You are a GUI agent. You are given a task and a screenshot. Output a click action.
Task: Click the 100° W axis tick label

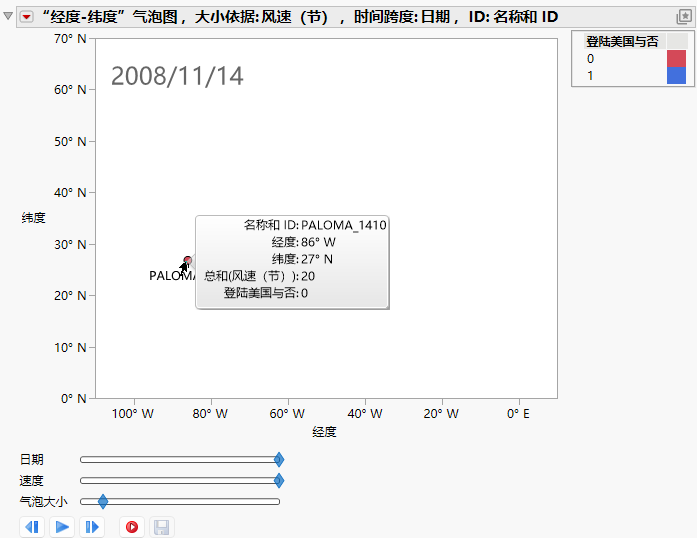click(x=133, y=414)
